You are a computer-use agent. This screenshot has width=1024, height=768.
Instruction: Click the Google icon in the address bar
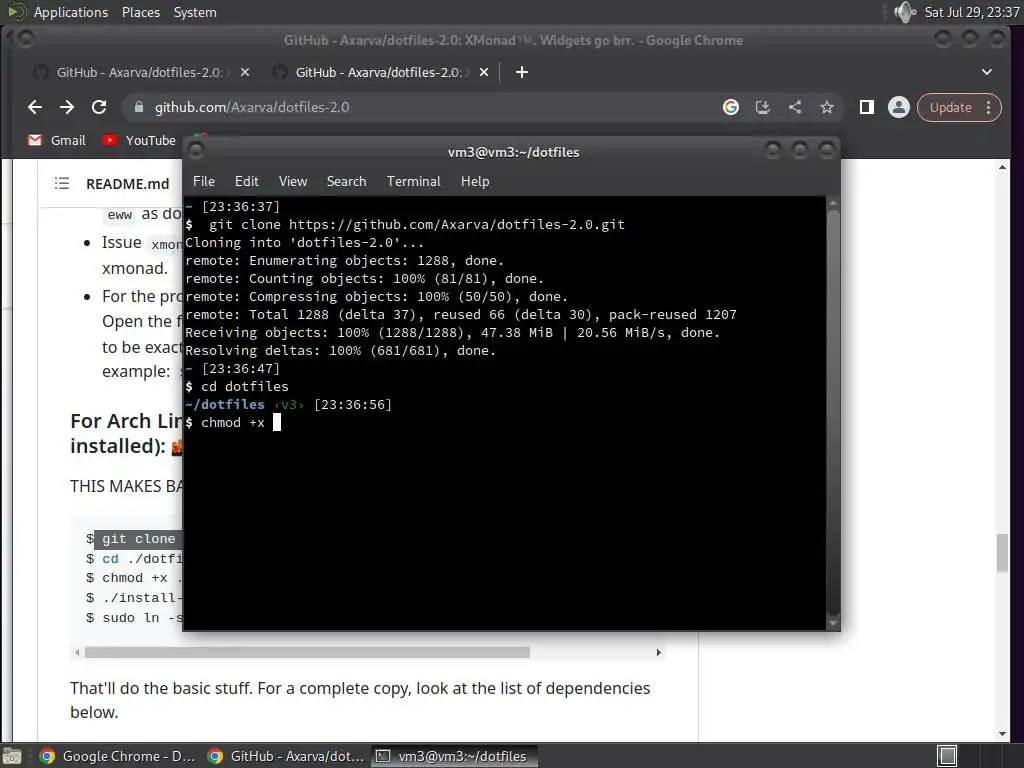731,107
